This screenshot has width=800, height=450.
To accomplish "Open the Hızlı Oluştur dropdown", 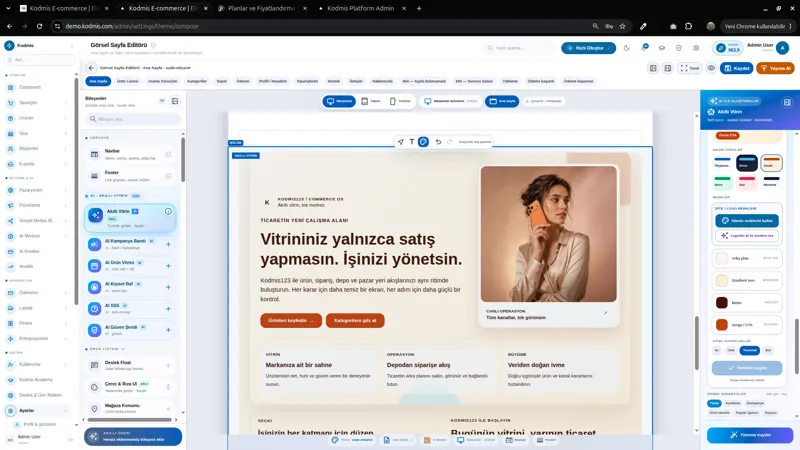I will point(589,48).
